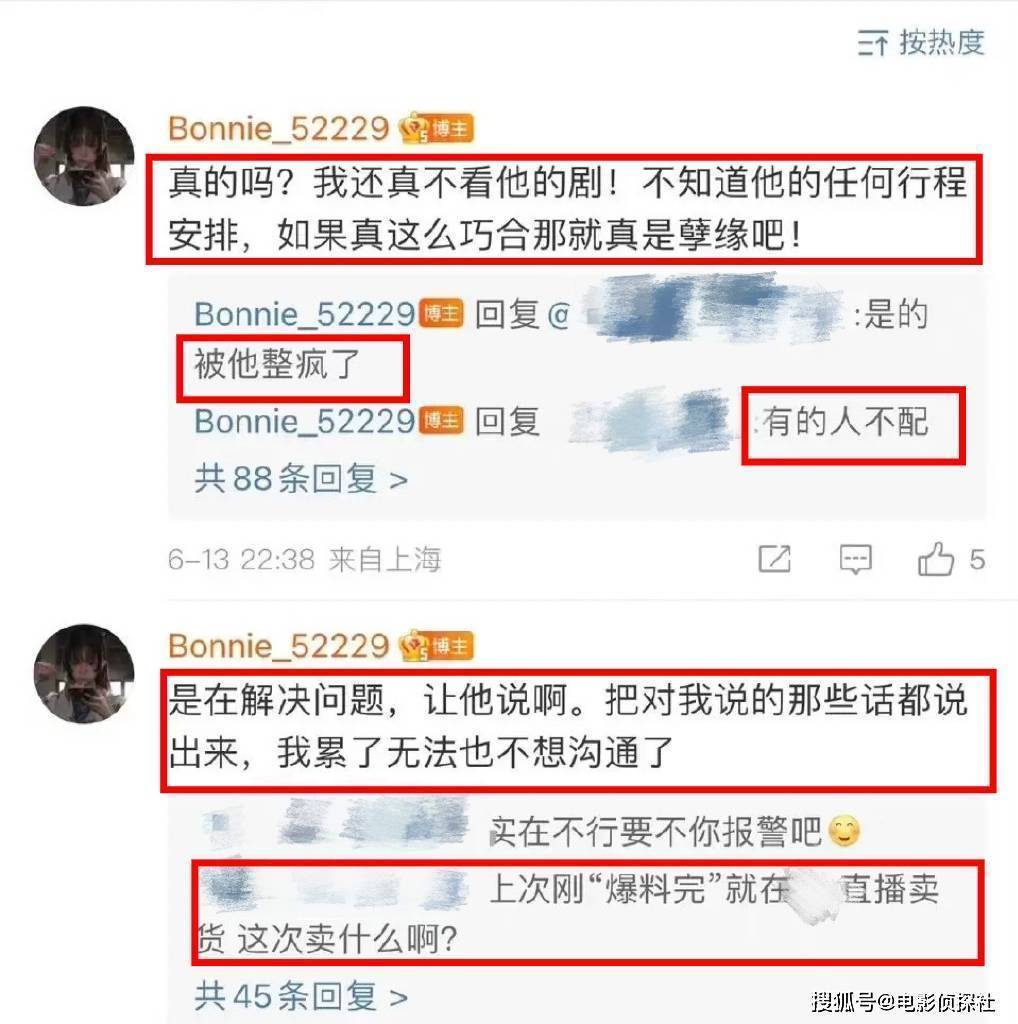Like the first comment with thumbs-up icon
This screenshot has height=1024, width=1018.
click(936, 559)
